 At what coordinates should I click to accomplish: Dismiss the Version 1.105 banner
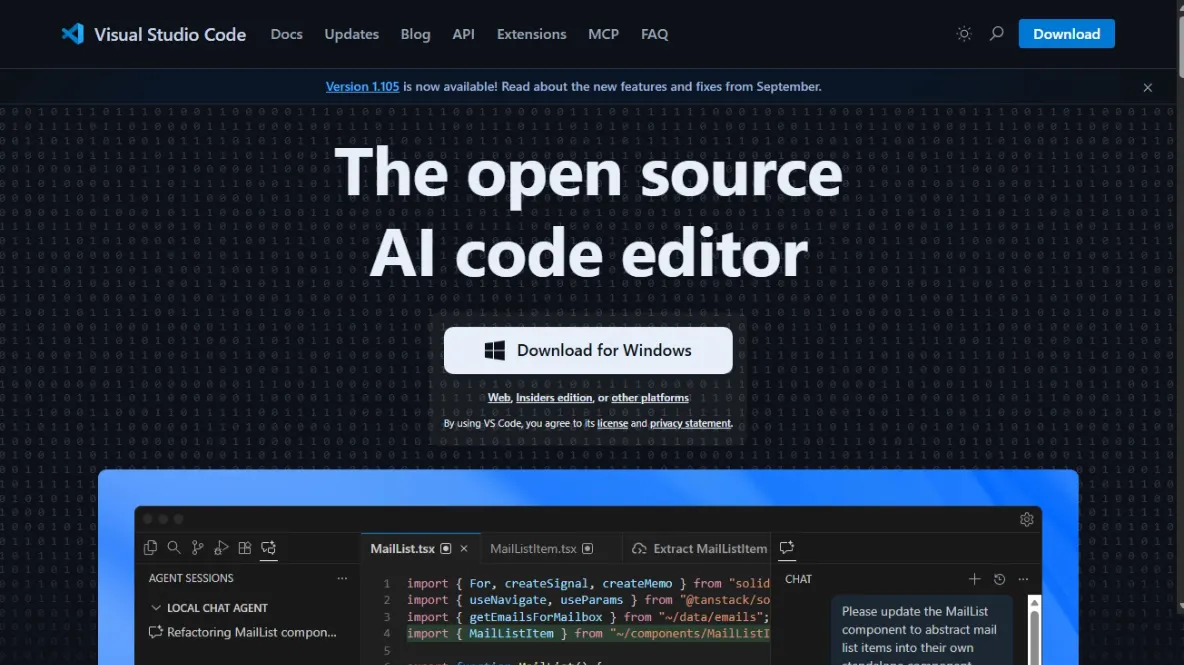1147,87
